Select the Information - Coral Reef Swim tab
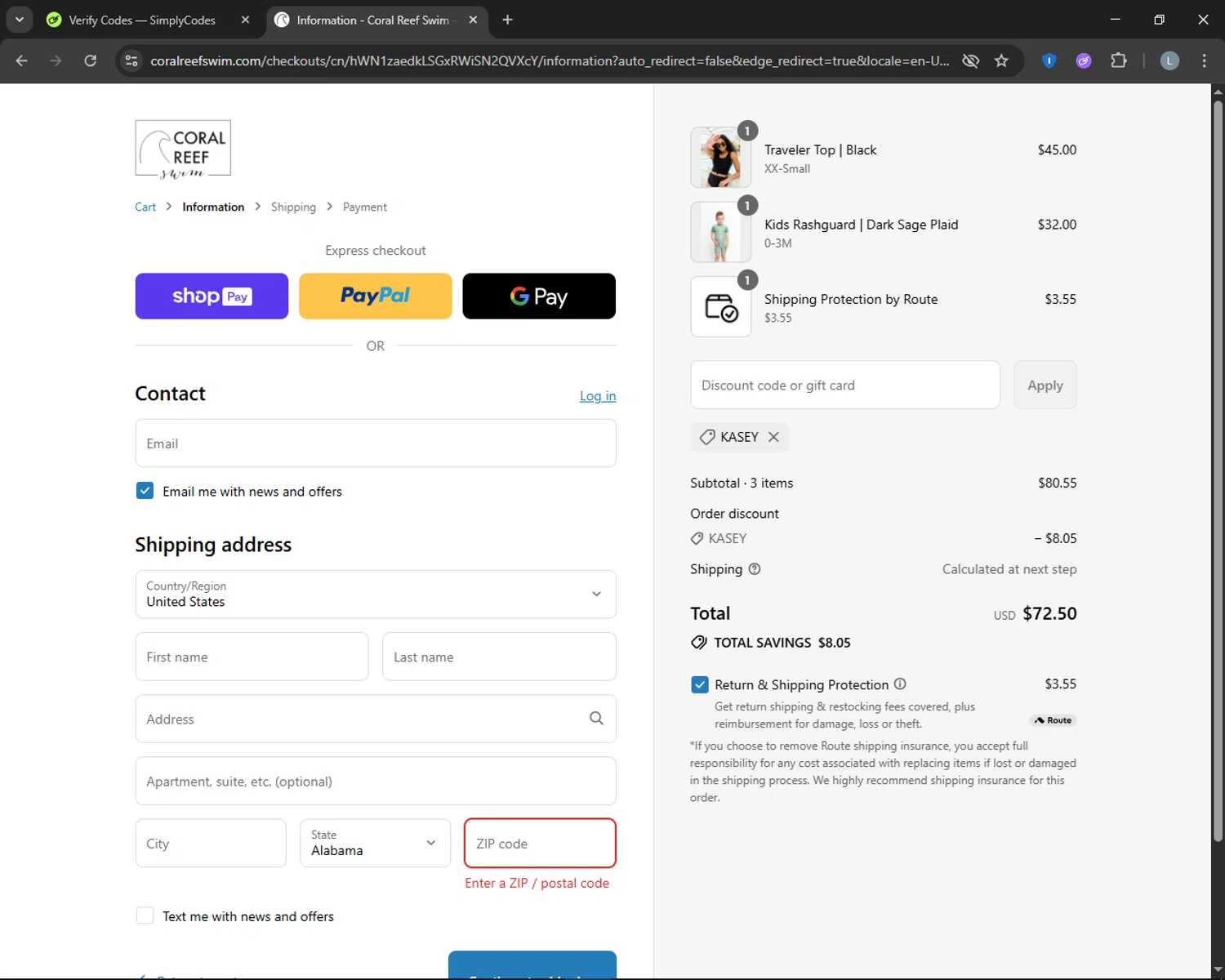Viewport: 1225px width, 980px height. pos(373,20)
